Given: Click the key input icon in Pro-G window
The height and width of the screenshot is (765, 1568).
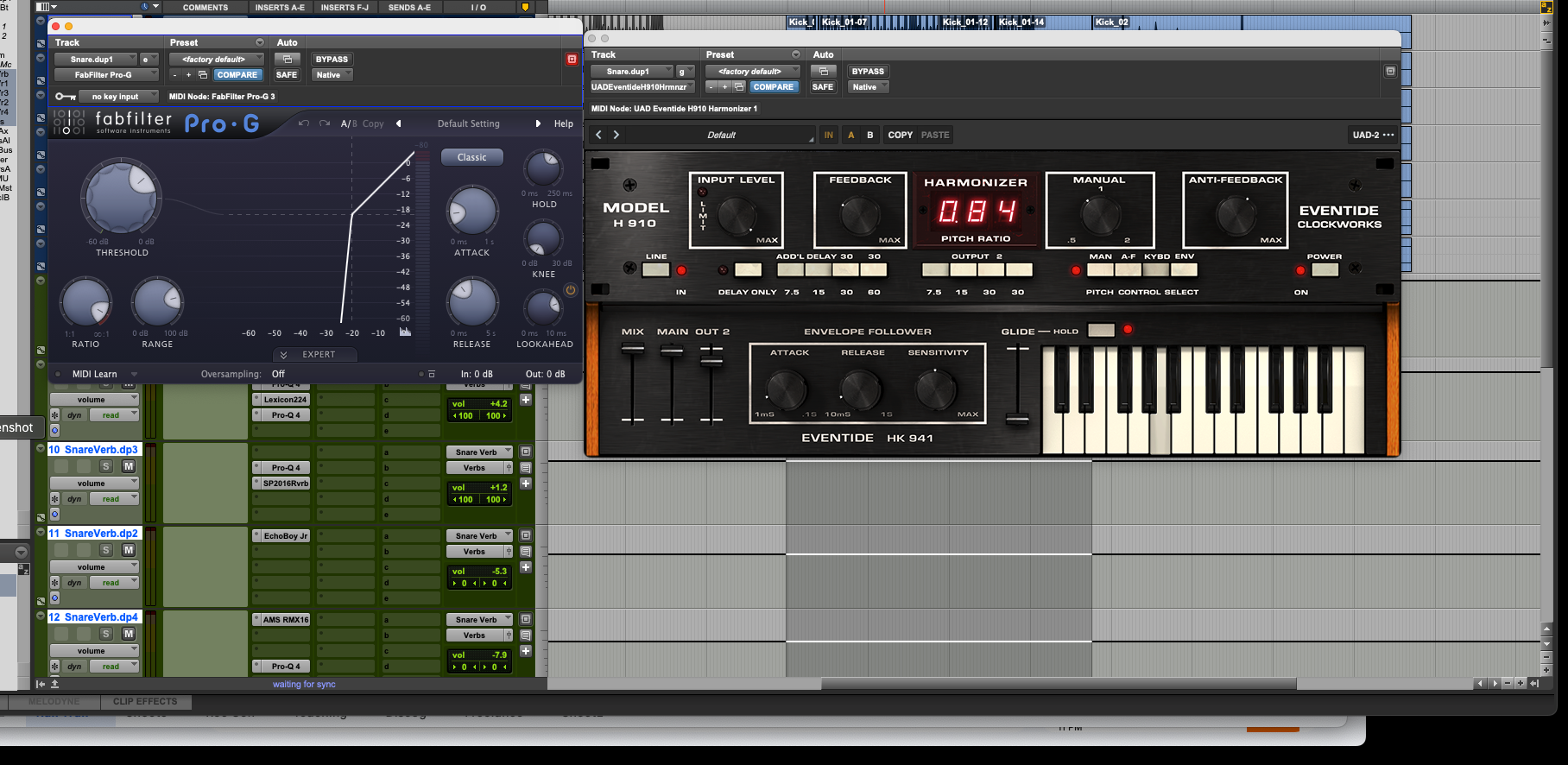Looking at the screenshot, I should (x=66, y=97).
